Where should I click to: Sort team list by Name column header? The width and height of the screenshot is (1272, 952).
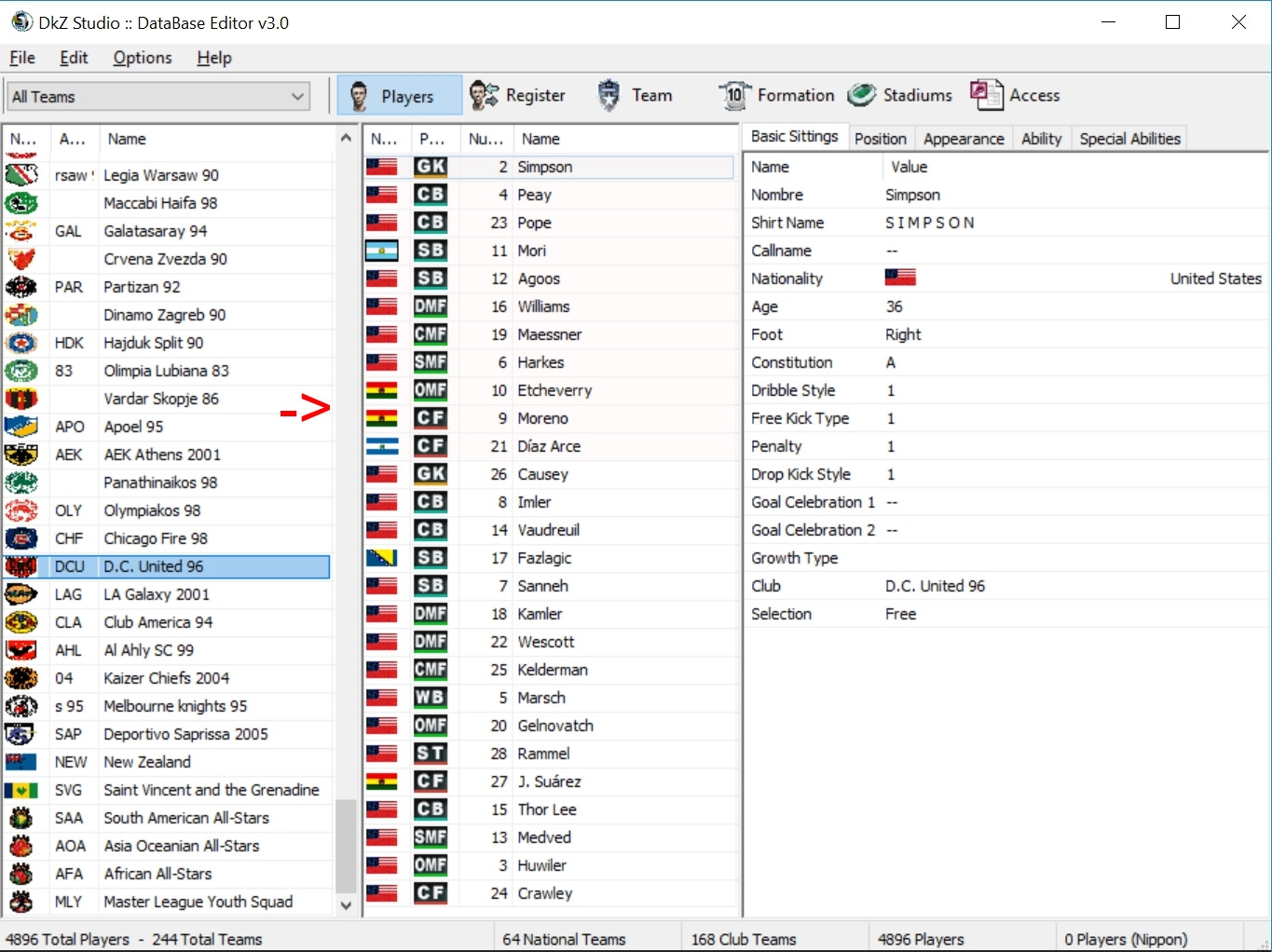pos(216,139)
